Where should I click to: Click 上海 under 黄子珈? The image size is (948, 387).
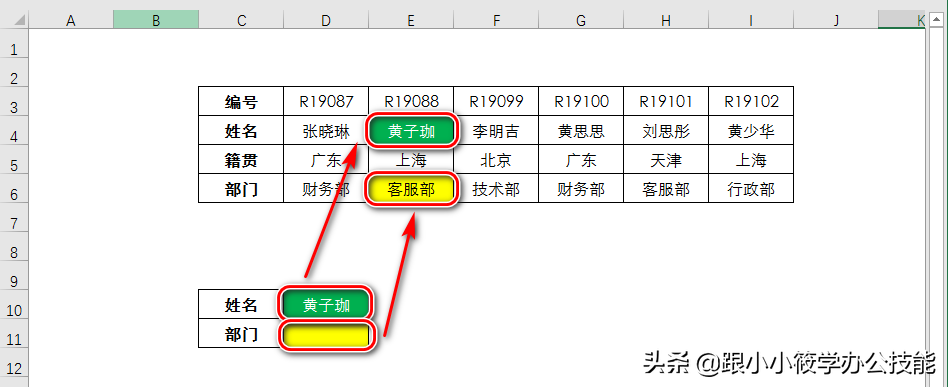click(x=411, y=159)
